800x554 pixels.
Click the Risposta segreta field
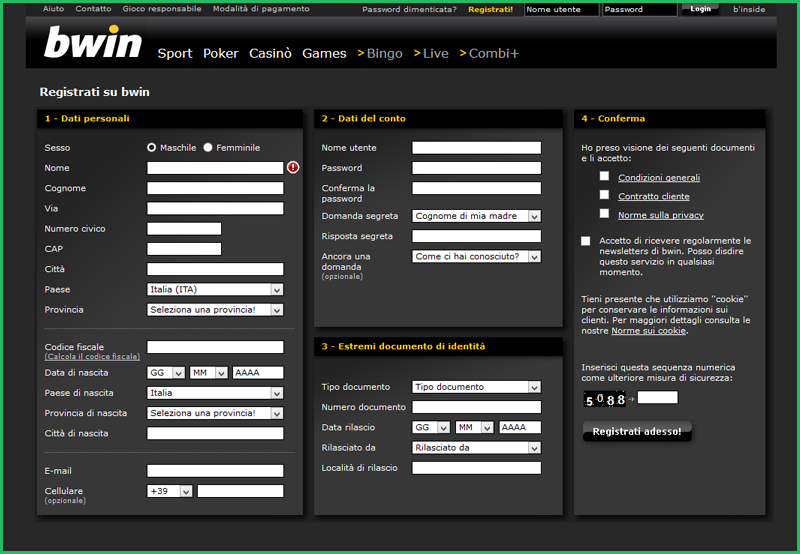[477, 236]
